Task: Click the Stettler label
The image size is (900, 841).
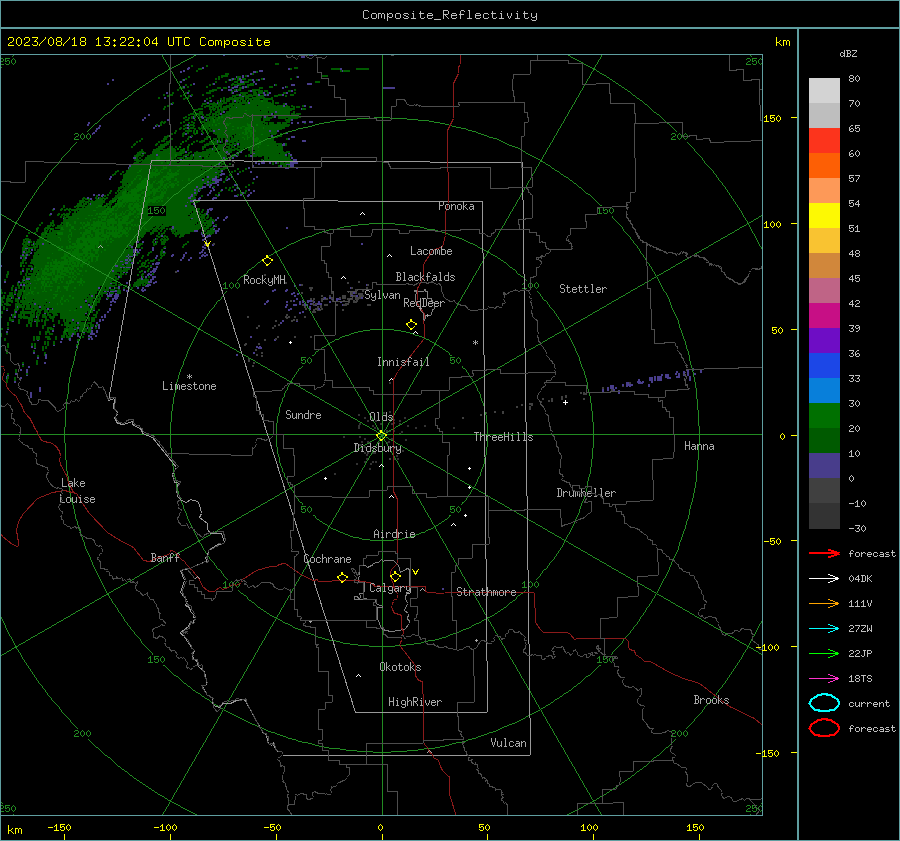Action: pyautogui.click(x=583, y=289)
